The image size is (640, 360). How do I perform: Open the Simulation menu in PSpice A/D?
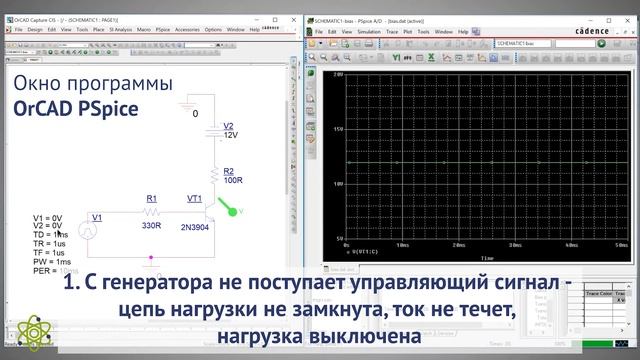coord(369,31)
